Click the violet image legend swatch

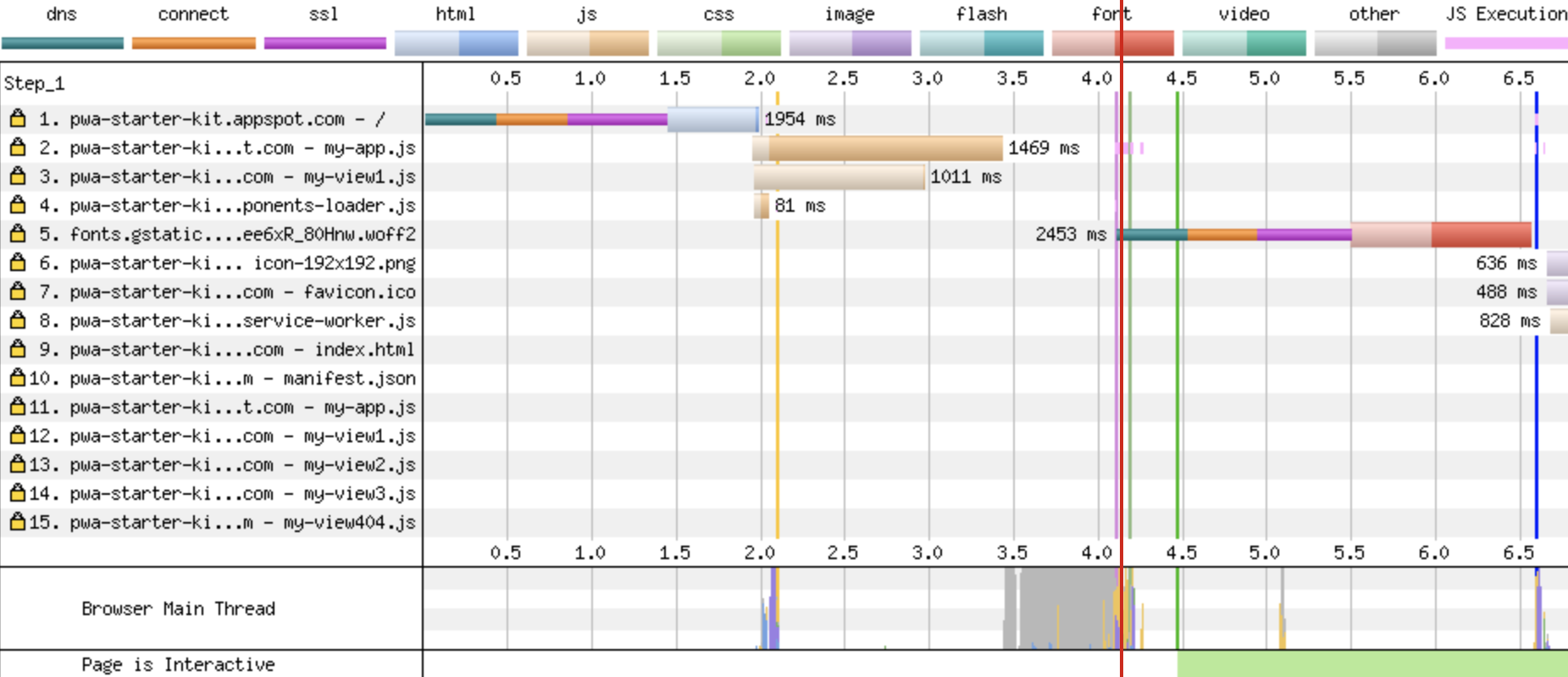850,43
